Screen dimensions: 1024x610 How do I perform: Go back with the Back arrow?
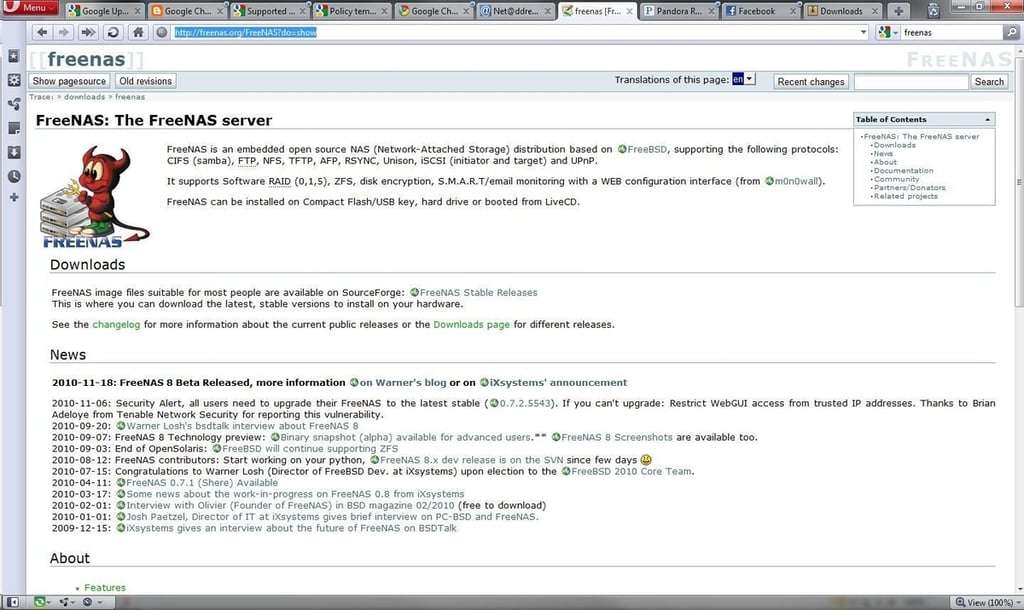pos(42,32)
